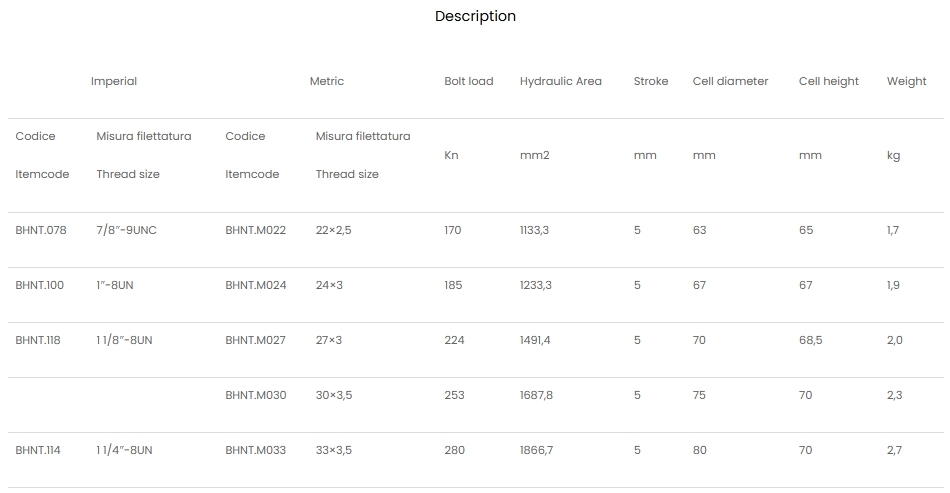
Task: Select item code BHNT.M024
Action: tap(255, 285)
